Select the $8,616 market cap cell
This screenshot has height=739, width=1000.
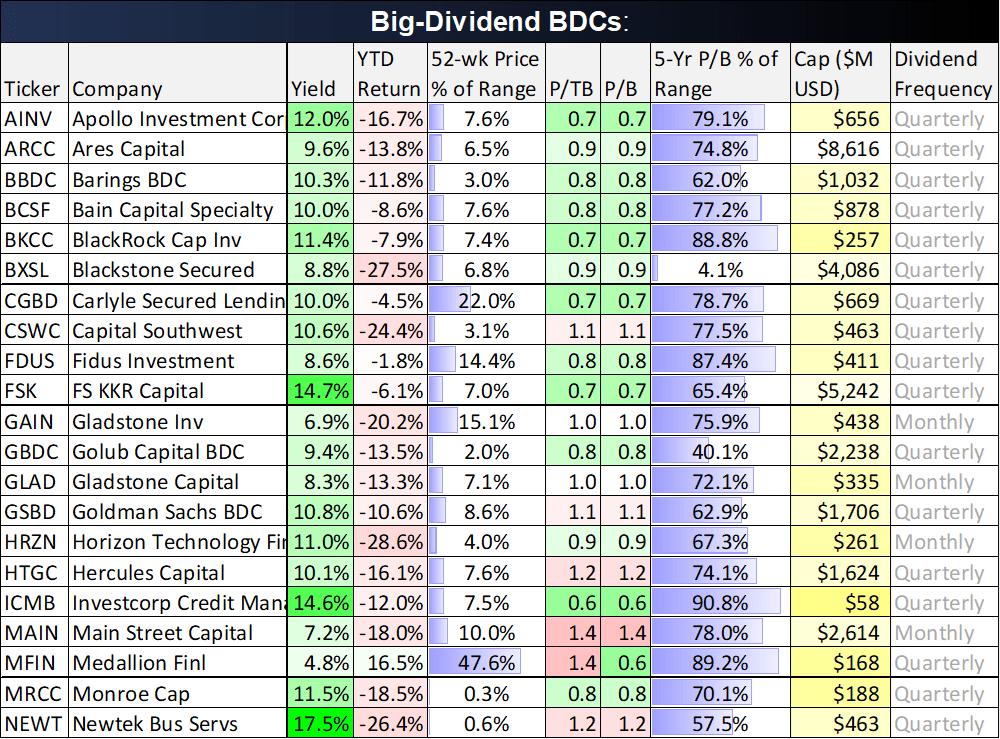coord(840,149)
